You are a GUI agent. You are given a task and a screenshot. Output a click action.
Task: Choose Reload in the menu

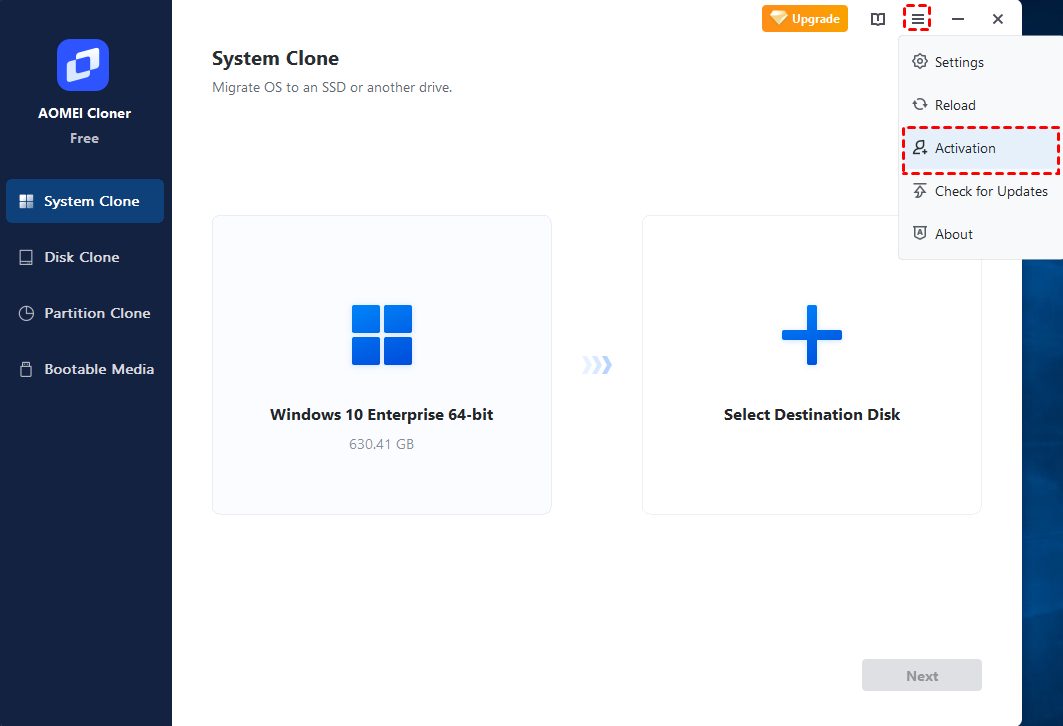[x=980, y=105]
